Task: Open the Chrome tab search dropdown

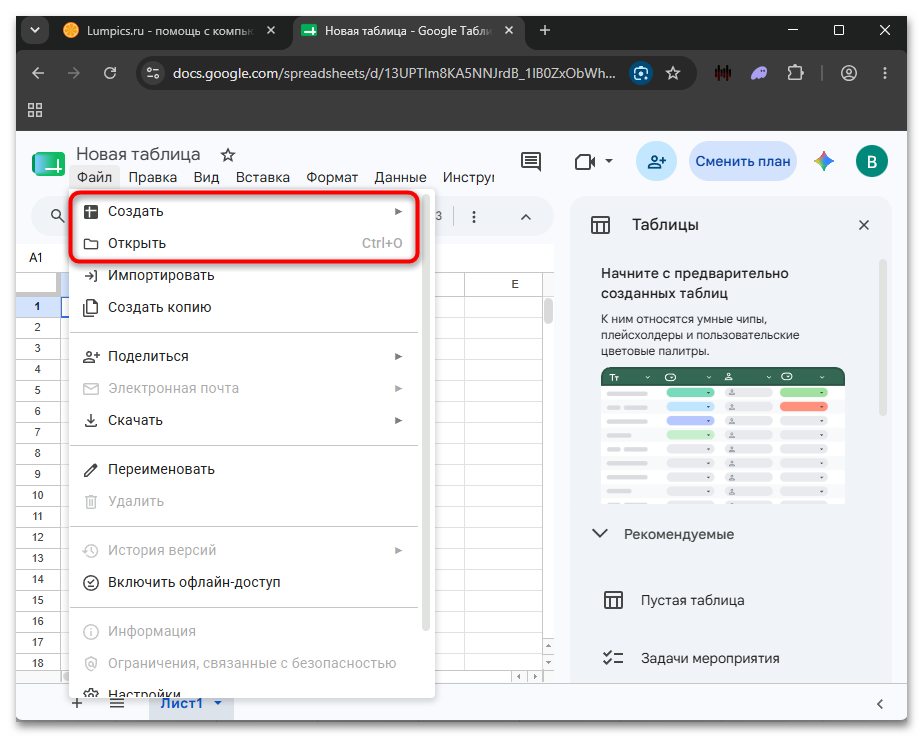Action: click(x=35, y=30)
